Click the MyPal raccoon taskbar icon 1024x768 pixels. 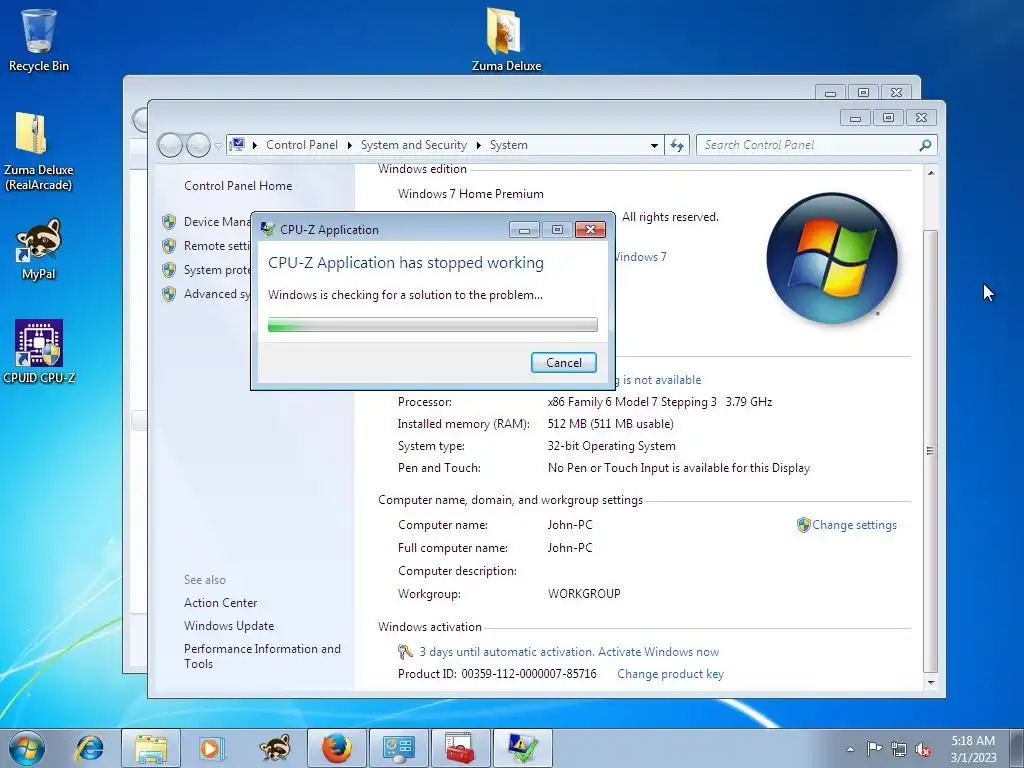(275, 748)
